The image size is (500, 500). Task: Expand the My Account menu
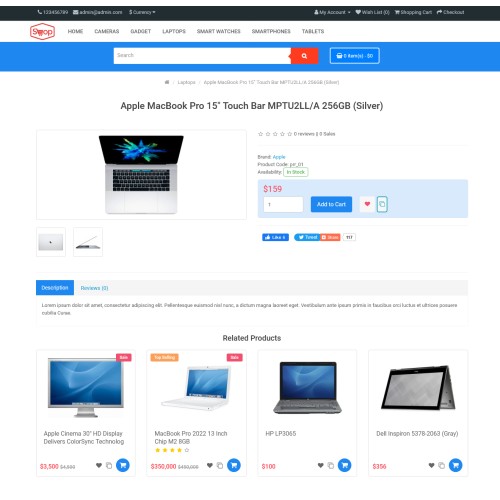(x=332, y=12)
